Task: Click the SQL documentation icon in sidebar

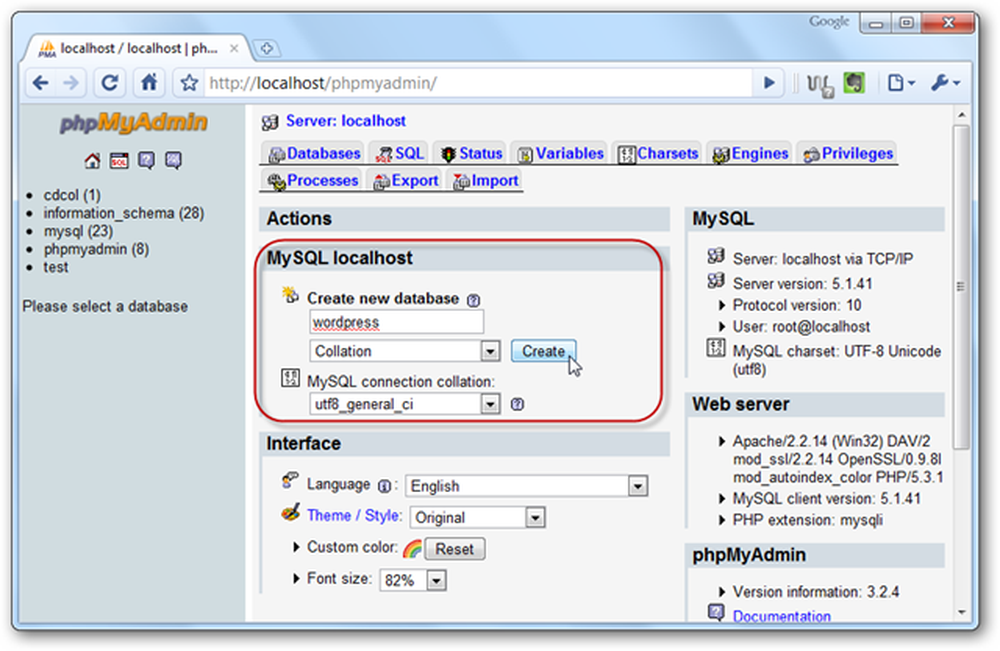Action: coord(173,161)
